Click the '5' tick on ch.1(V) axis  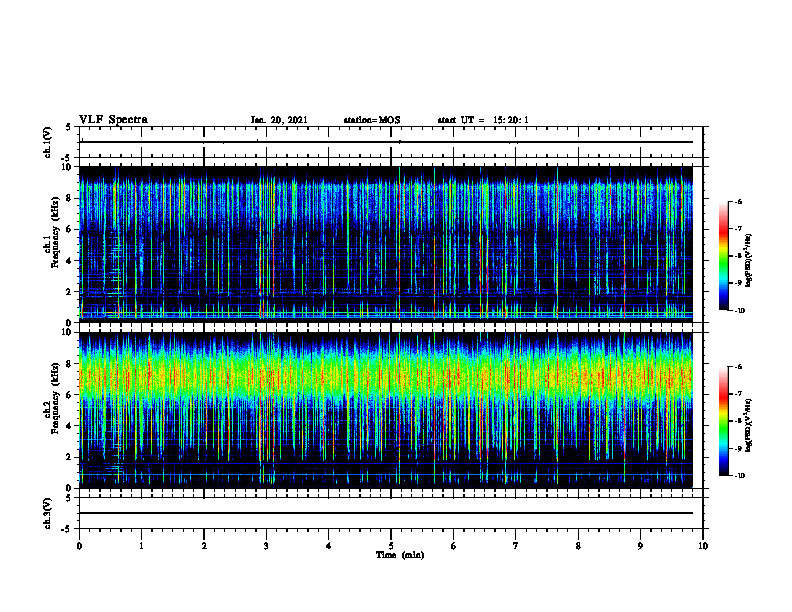[69, 128]
